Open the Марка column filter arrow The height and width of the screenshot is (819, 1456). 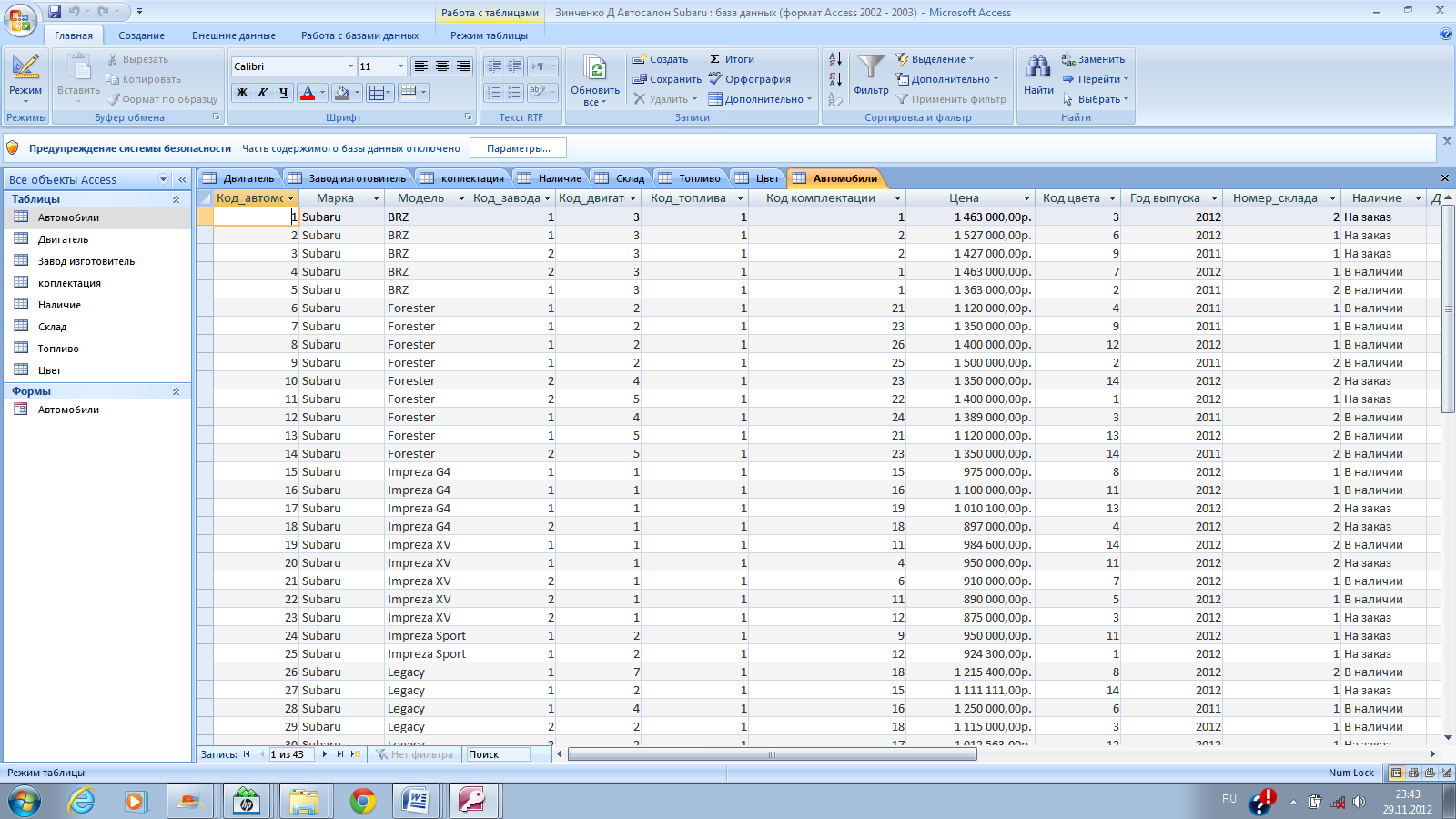376,198
